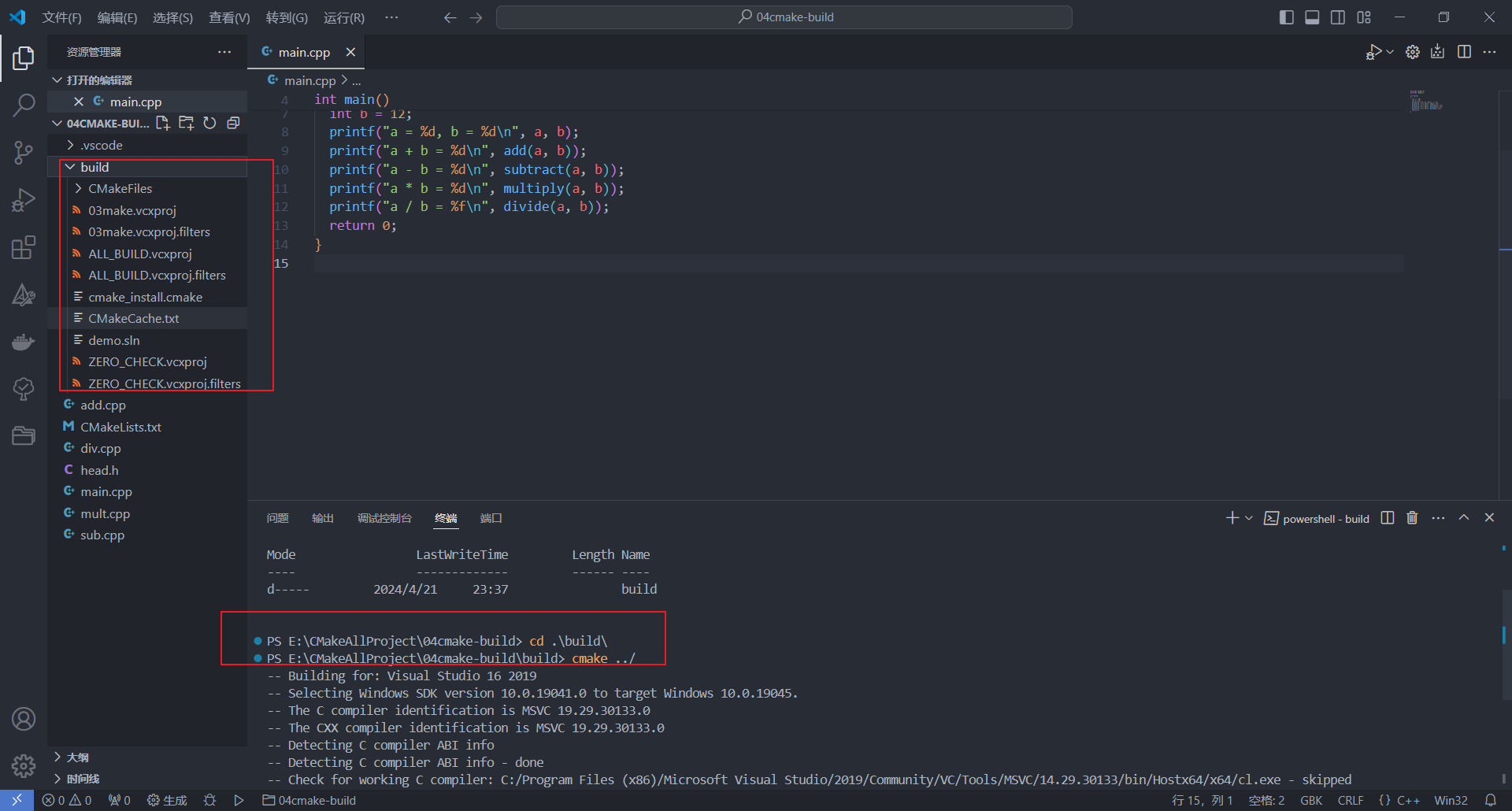Screen dimensions: 1512x811
Task: Collapse the build folder
Action: [x=70, y=167]
